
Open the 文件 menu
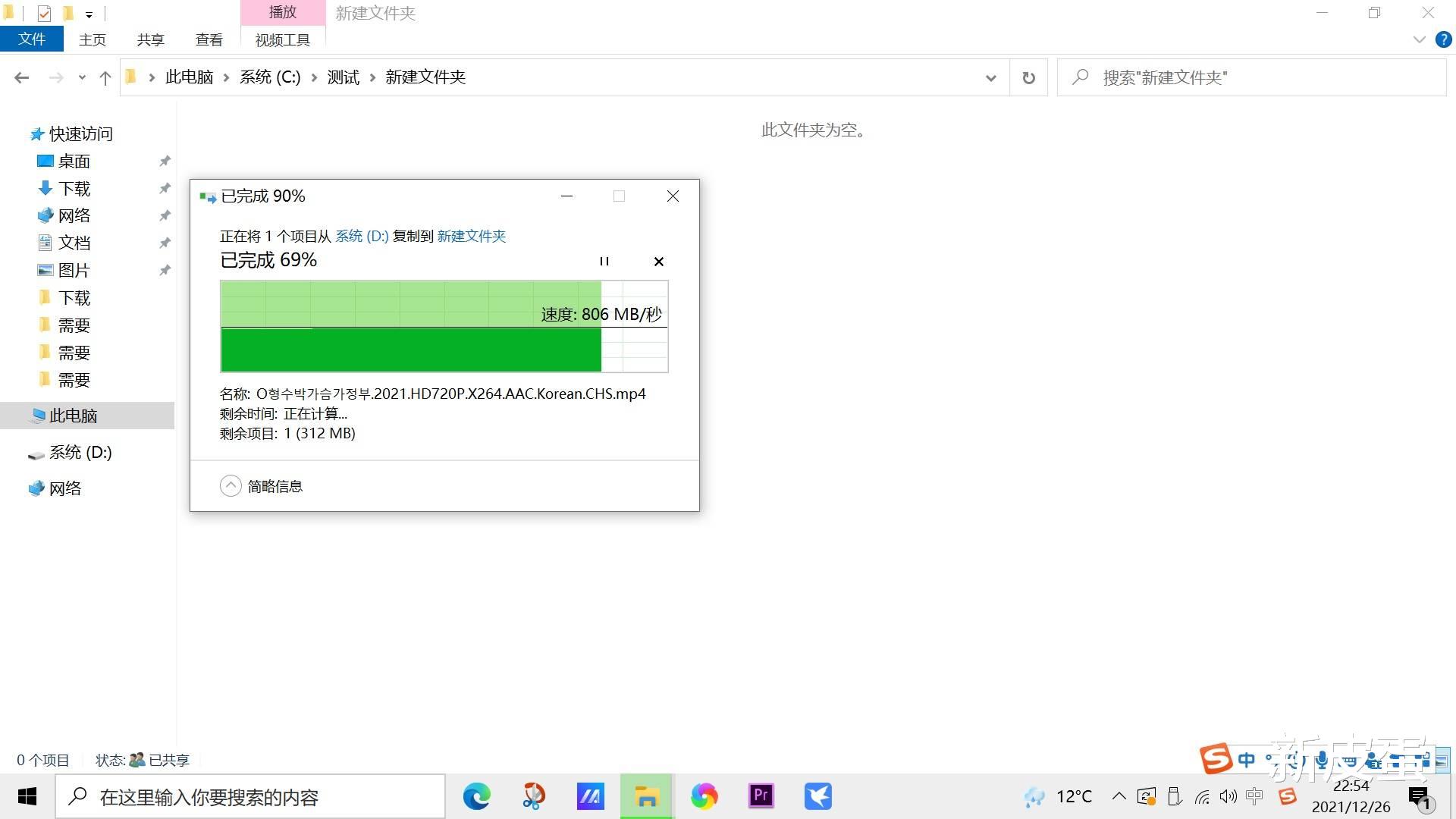pyautogui.click(x=32, y=39)
